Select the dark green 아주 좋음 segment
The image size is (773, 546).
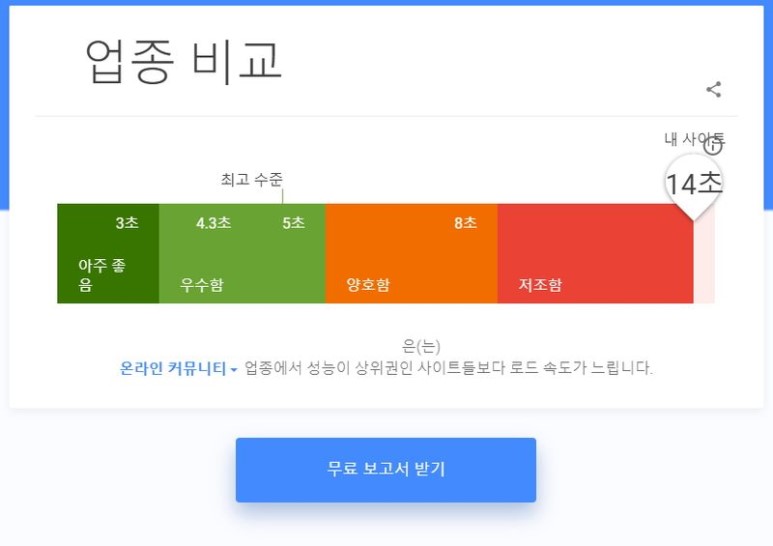pyautogui.click(x=107, y=255)
